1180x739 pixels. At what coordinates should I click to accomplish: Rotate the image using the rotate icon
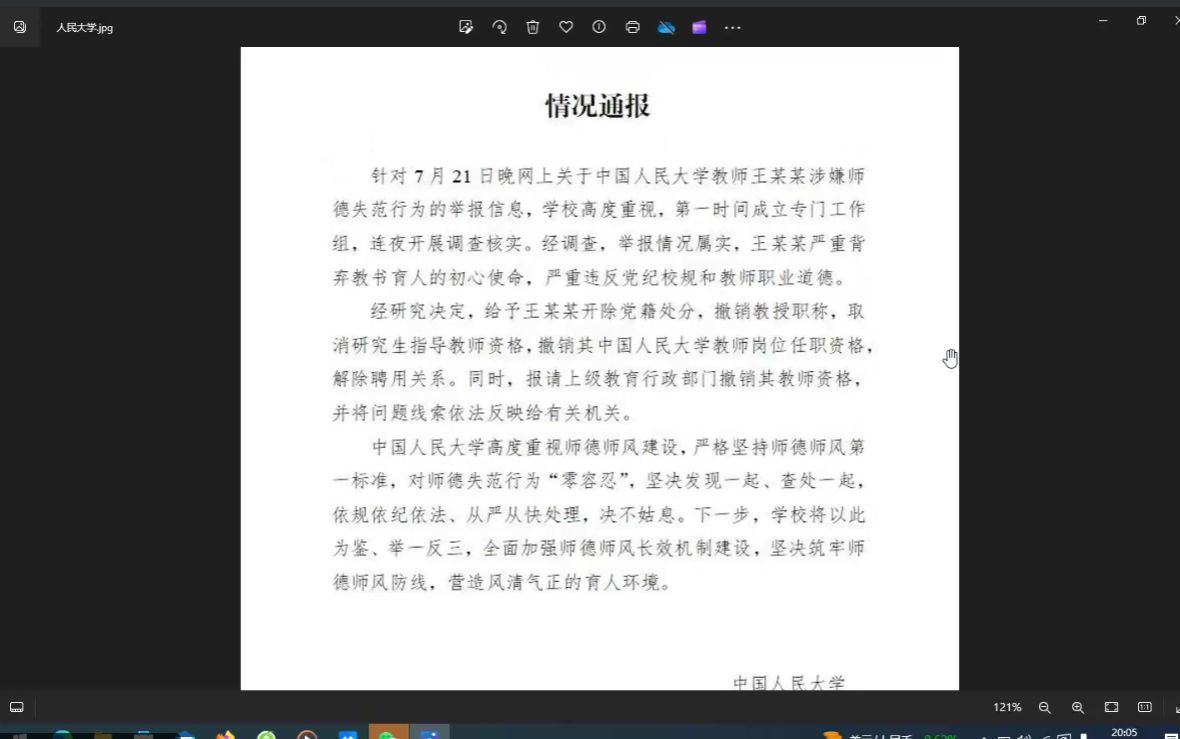(499, 27)
